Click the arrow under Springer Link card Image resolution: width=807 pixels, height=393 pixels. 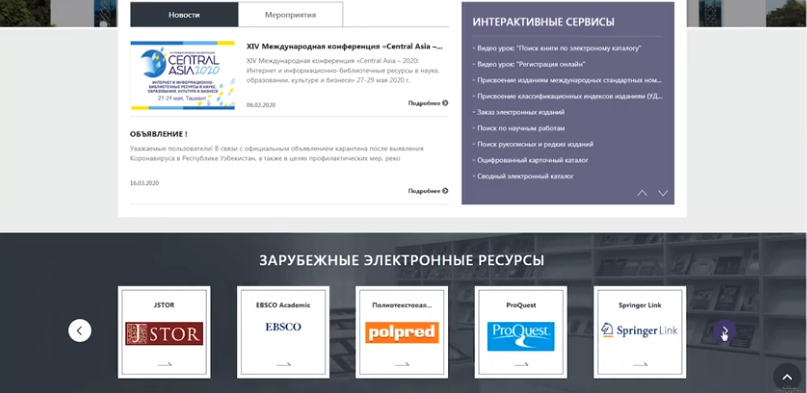640,364
